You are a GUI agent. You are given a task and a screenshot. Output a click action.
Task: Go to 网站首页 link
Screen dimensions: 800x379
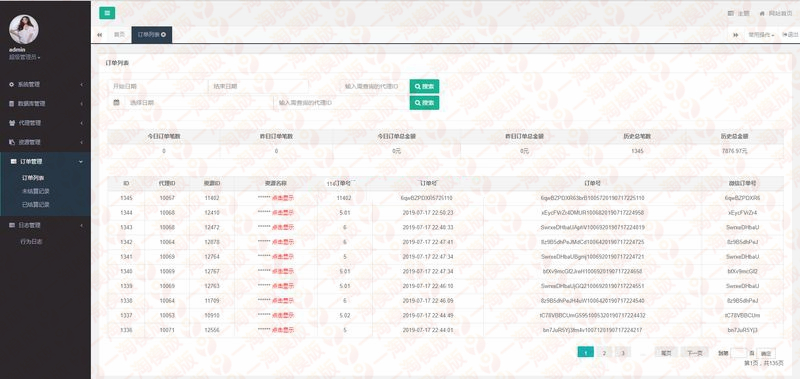click(x=775, y=13)
